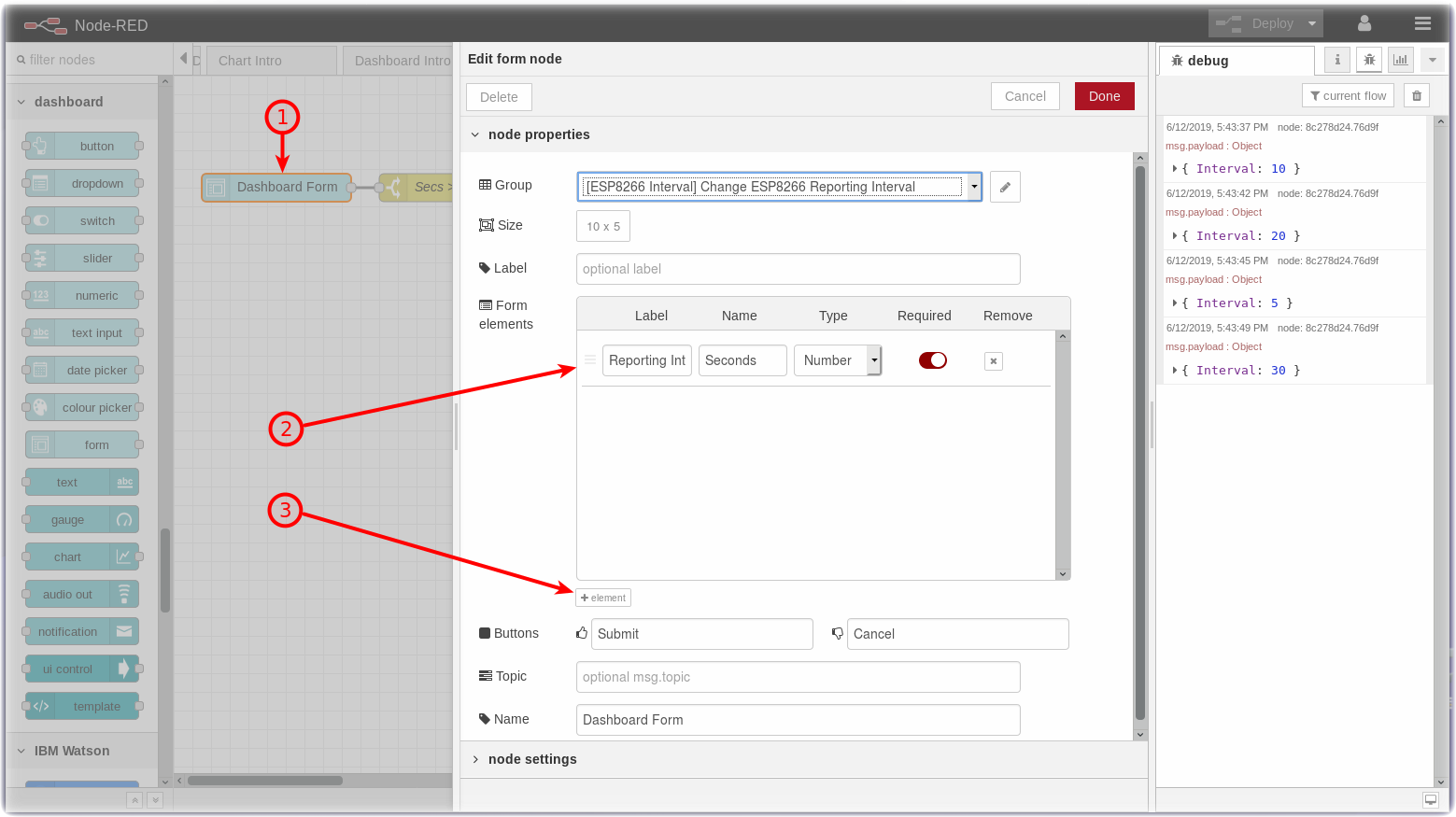The height and width of the screenshot is (817, 1456).
Task: Switch to the debug sidebar tab
Action: 1237,61
